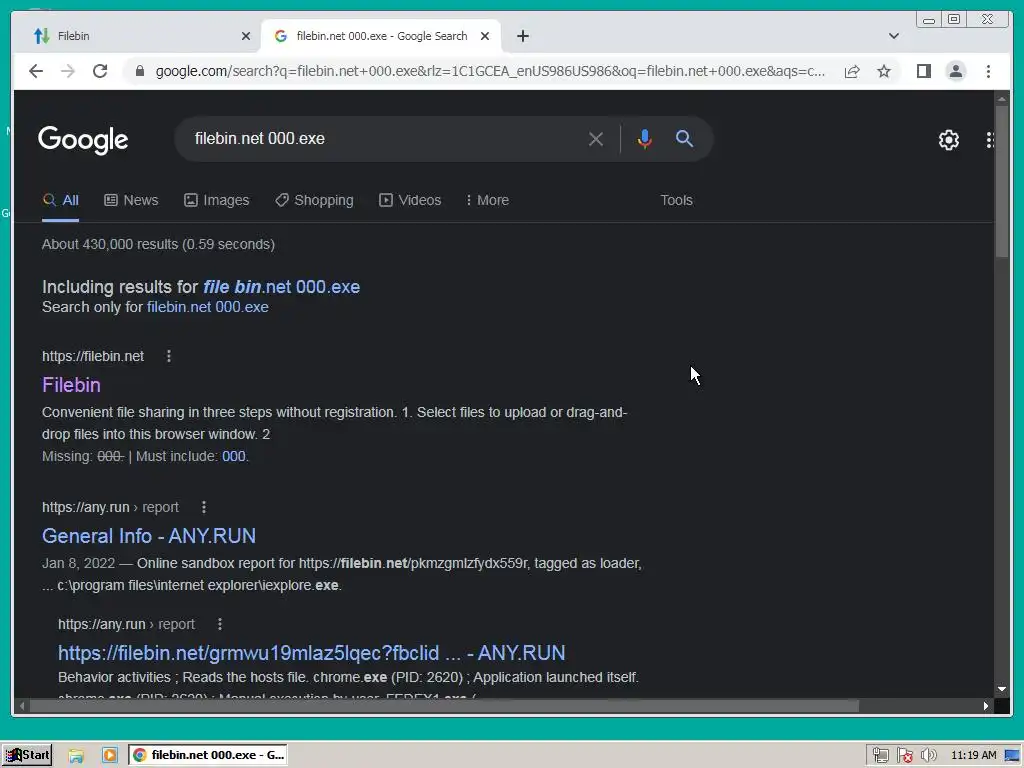The width and height of the screenshot is (1024, 768).
Task: Open General Info - ANY.RUN result
Action: tap(149, 536)
